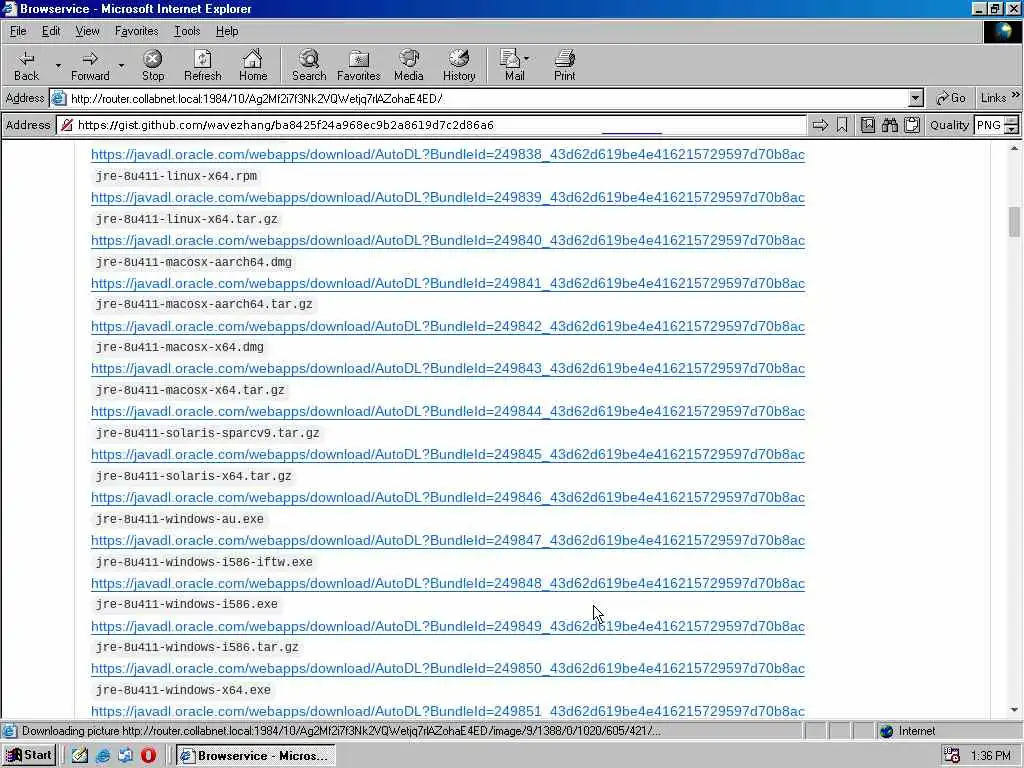Viewport: 1024px width, 768px height.
Task: Open the IE address bar dropdown list
Action: [916, 99]
